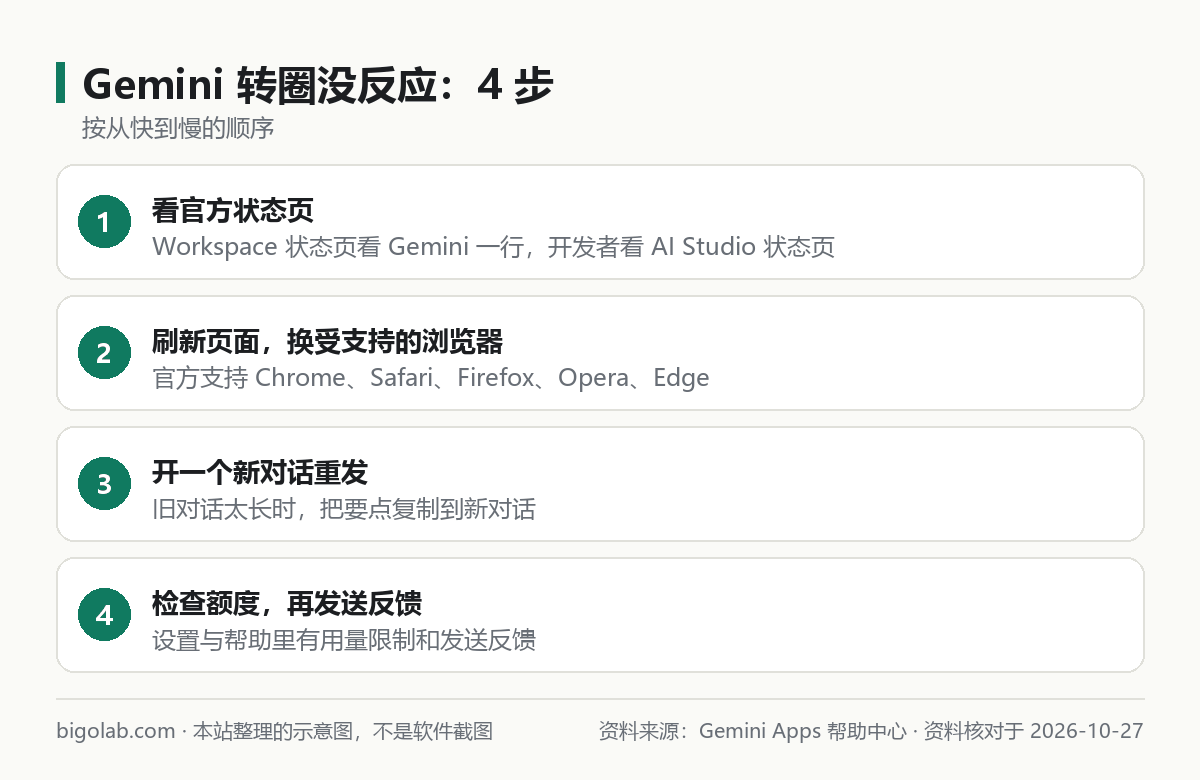Select the heading "检查额度,再发送反馈"
1200x780 pixels.
pyautogui.click(x=287, y=604)
